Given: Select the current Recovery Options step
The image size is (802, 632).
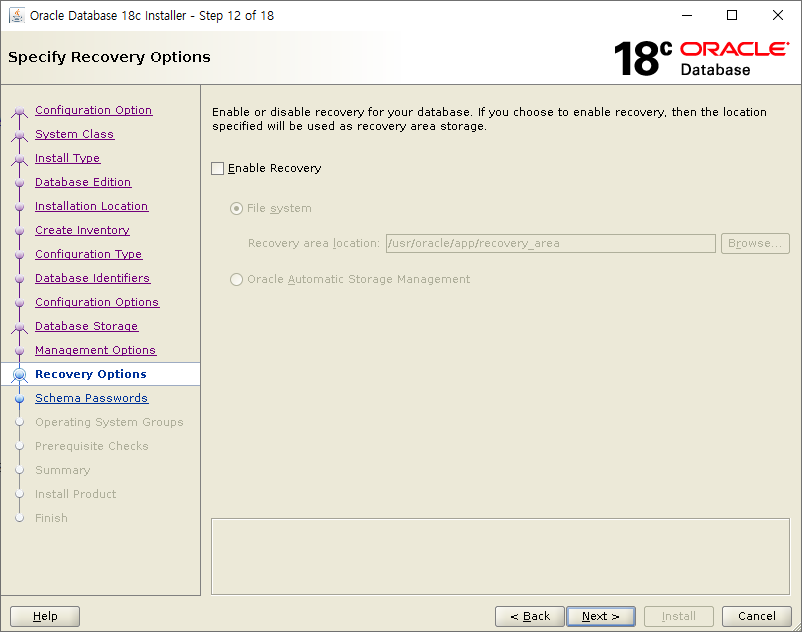Looking at the screenshot, I should 91,374.
